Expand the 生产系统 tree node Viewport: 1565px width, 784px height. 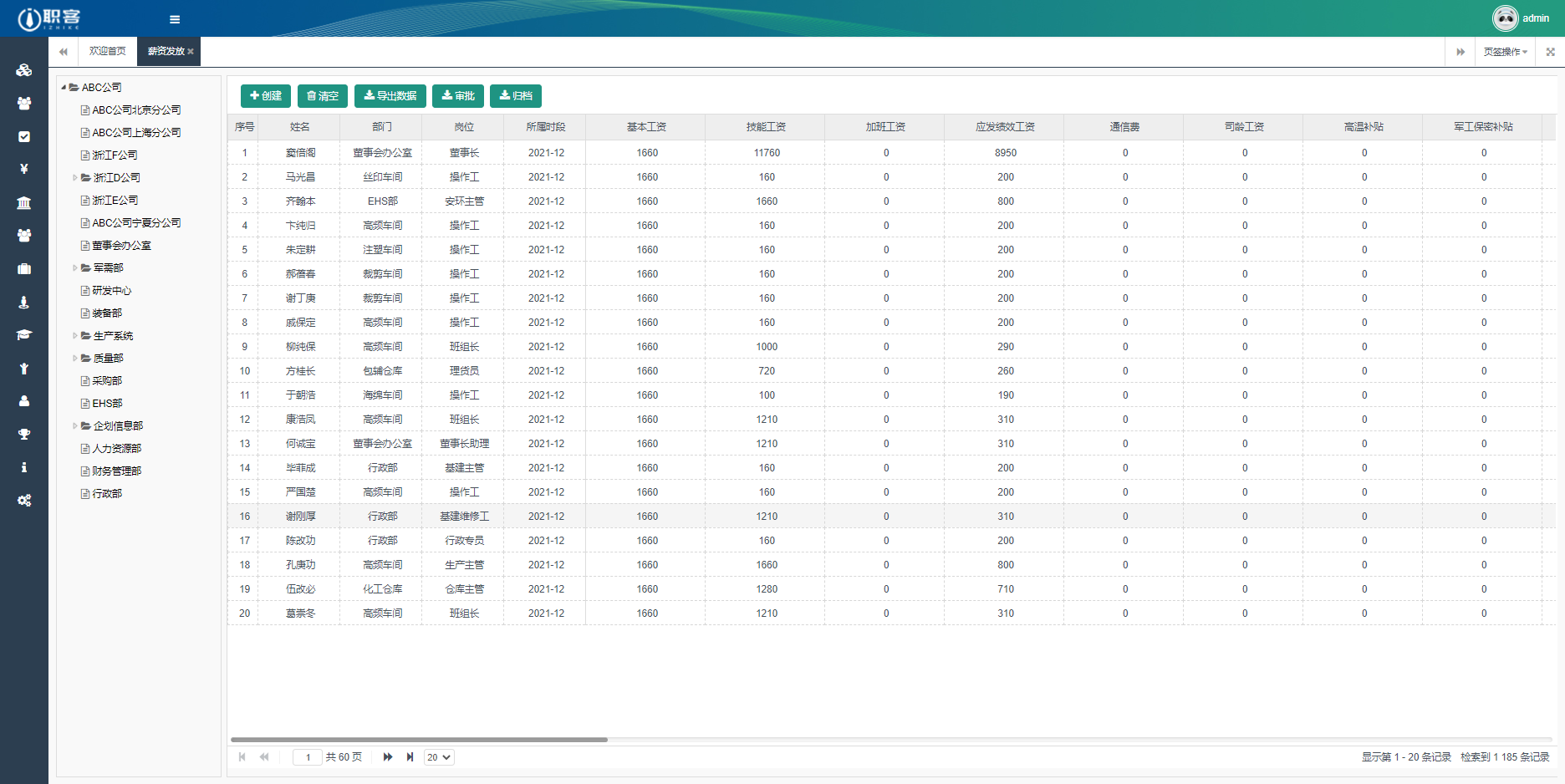point(75,336)
